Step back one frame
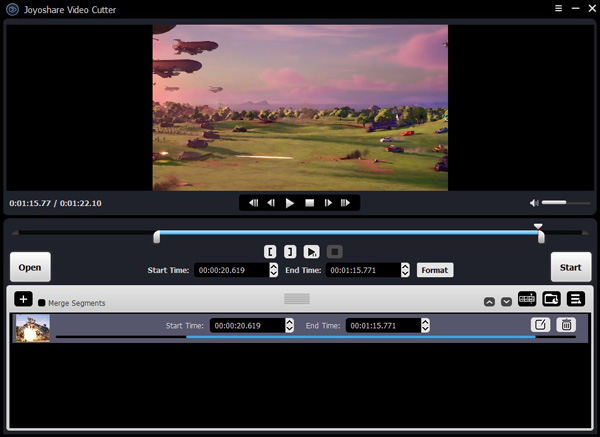This screenshot has width=600, height=437. 271,203
